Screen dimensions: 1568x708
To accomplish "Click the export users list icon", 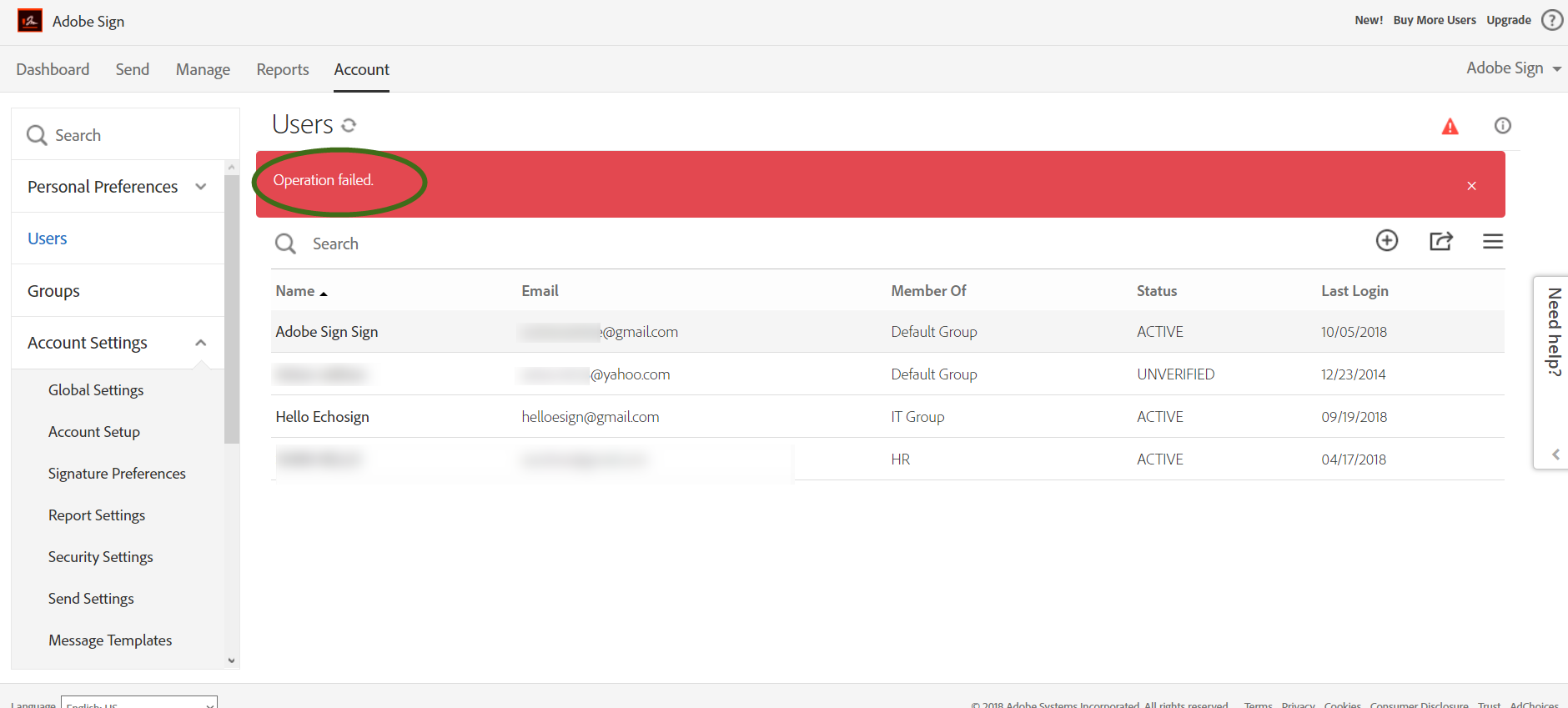I will (x=1441, y=241).
